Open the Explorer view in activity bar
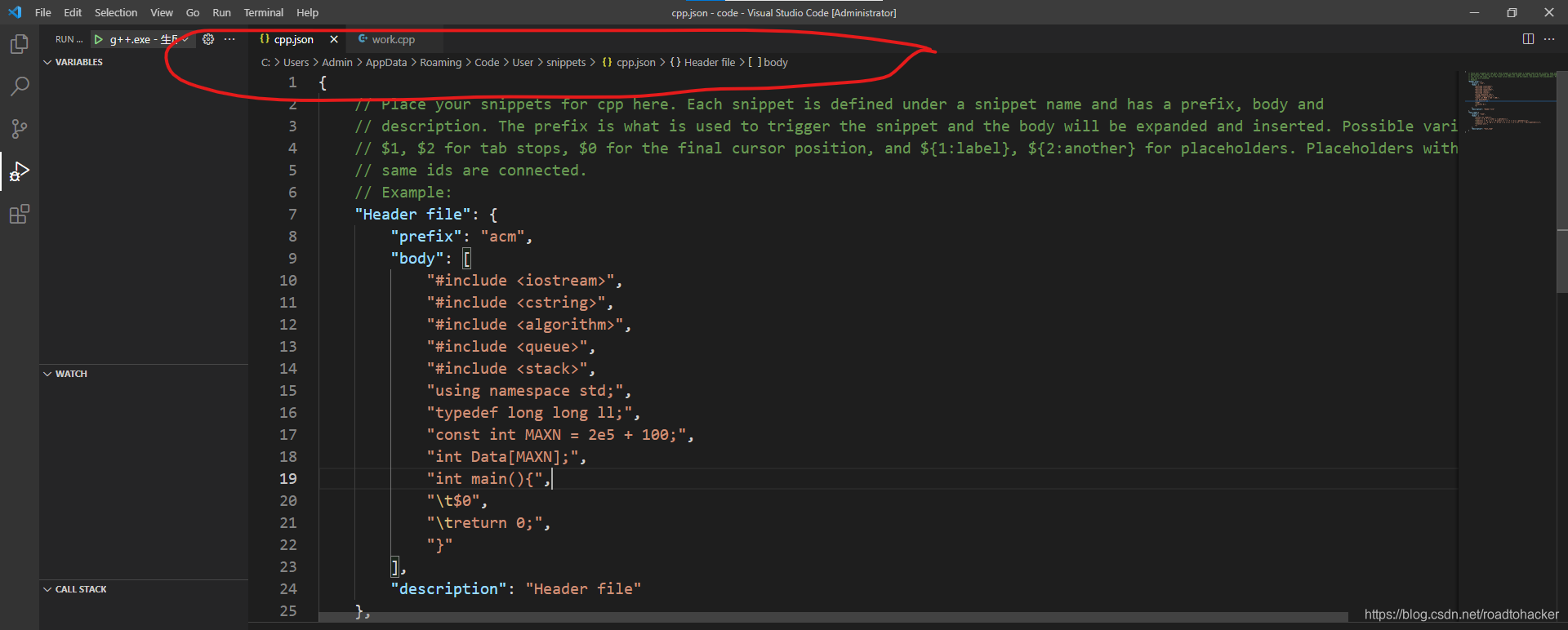 tap(20, 44)
